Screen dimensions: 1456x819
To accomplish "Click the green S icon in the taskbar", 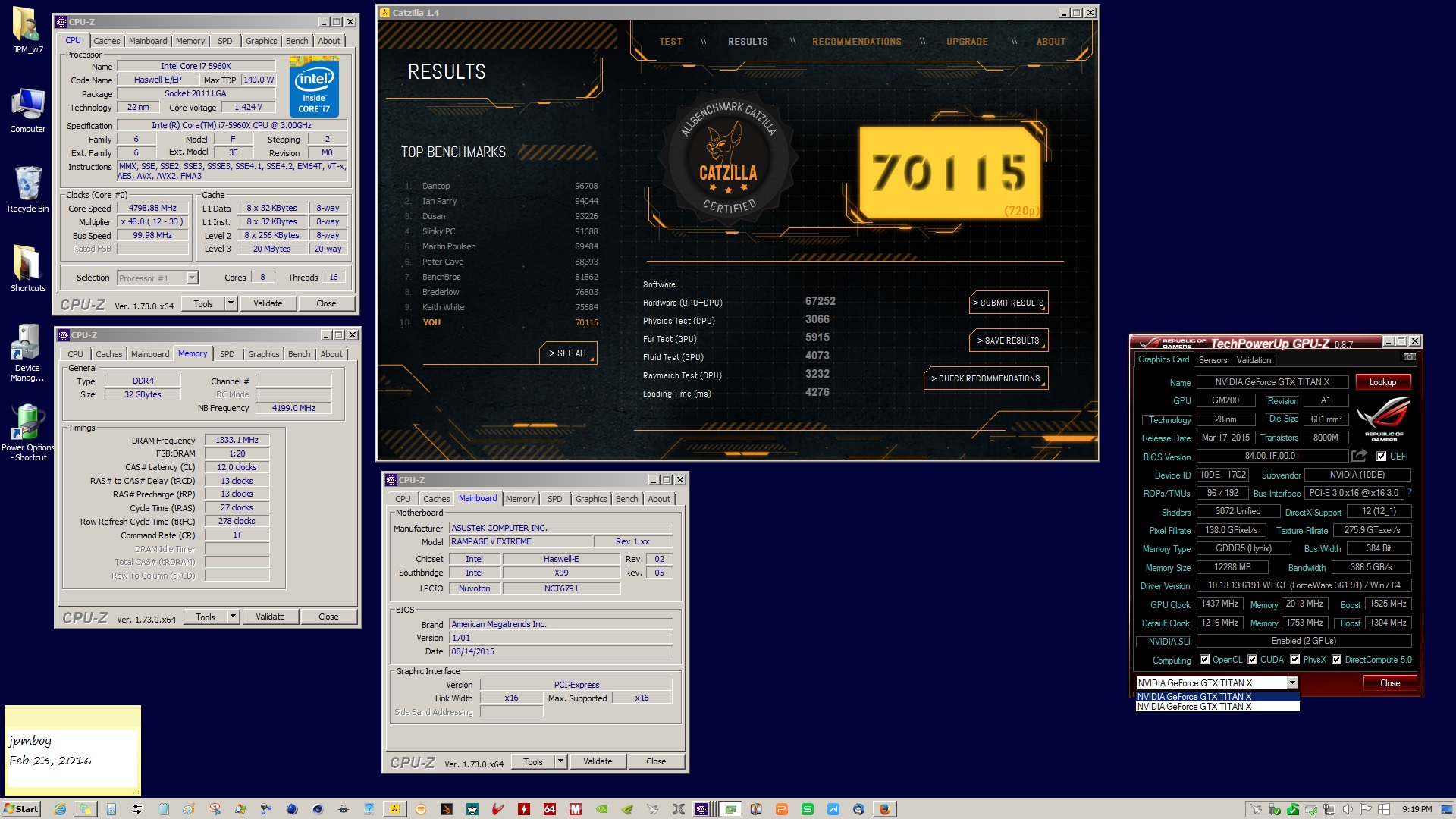I will point(808,809).
